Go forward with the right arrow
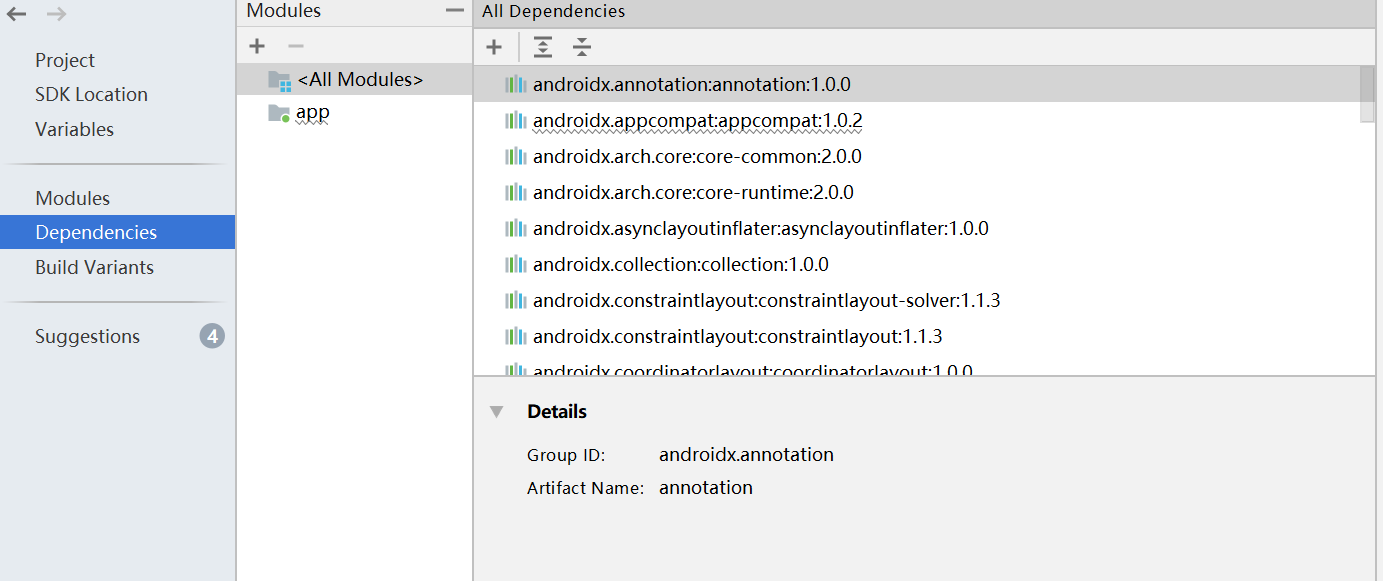The width and height of the screenshot is (1383, 581). (56, 14)
